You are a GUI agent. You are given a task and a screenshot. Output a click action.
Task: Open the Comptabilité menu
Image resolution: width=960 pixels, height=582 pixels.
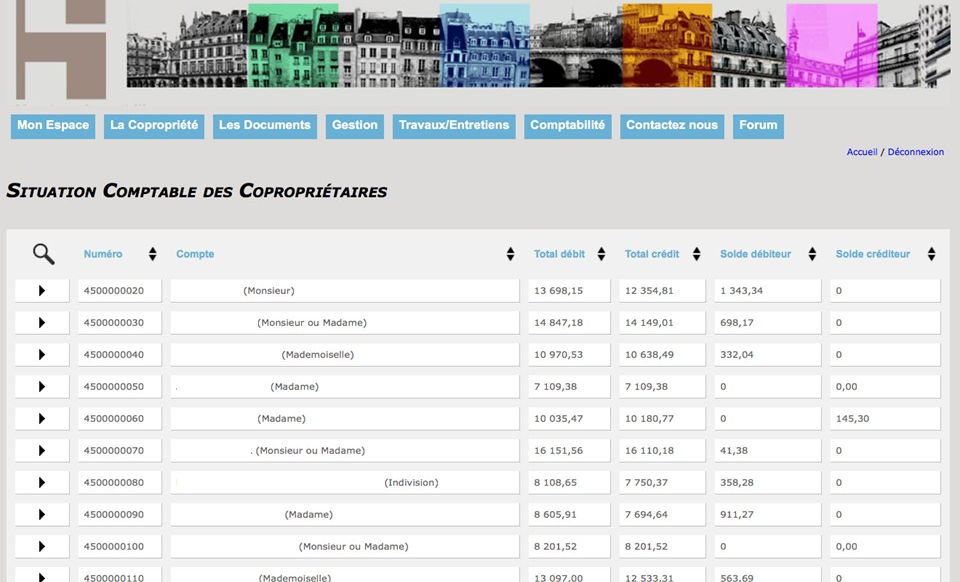click(x=568, y=126)
